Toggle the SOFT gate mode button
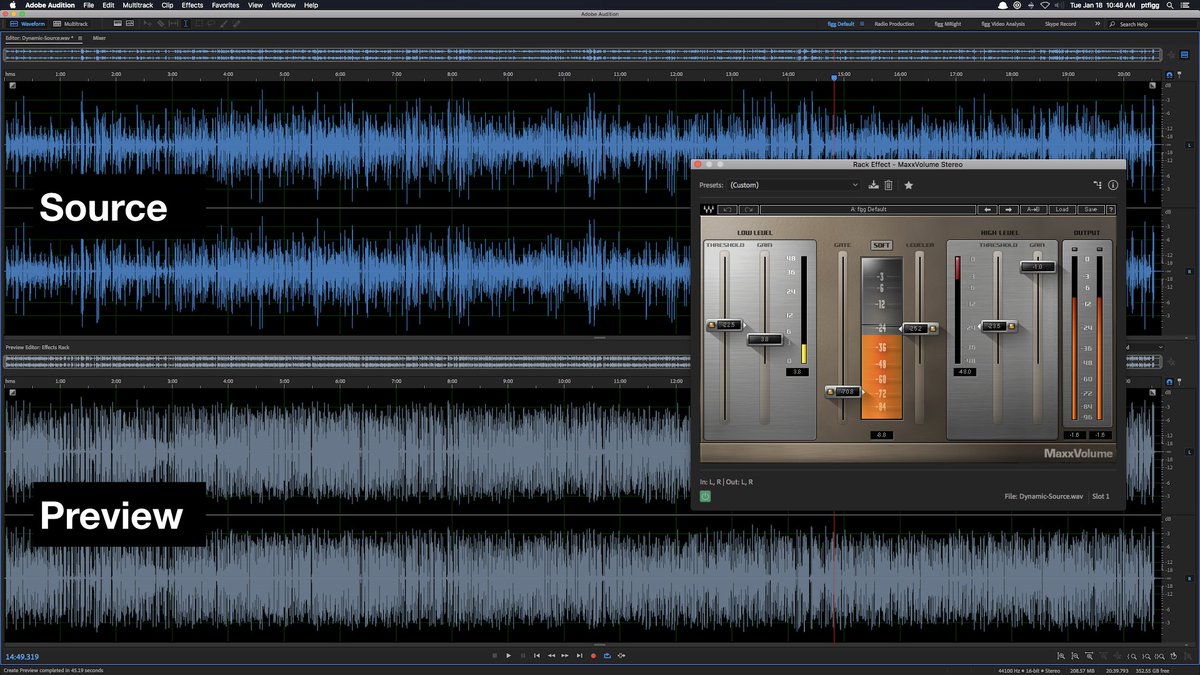Viewport: 1200px width, 675px height. tap(881, 244)
